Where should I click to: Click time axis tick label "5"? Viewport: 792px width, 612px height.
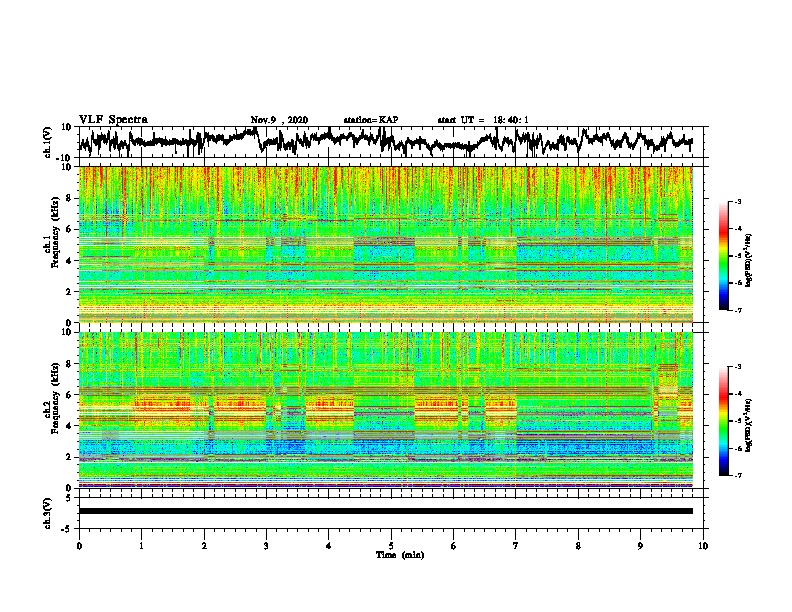point(391,546)
